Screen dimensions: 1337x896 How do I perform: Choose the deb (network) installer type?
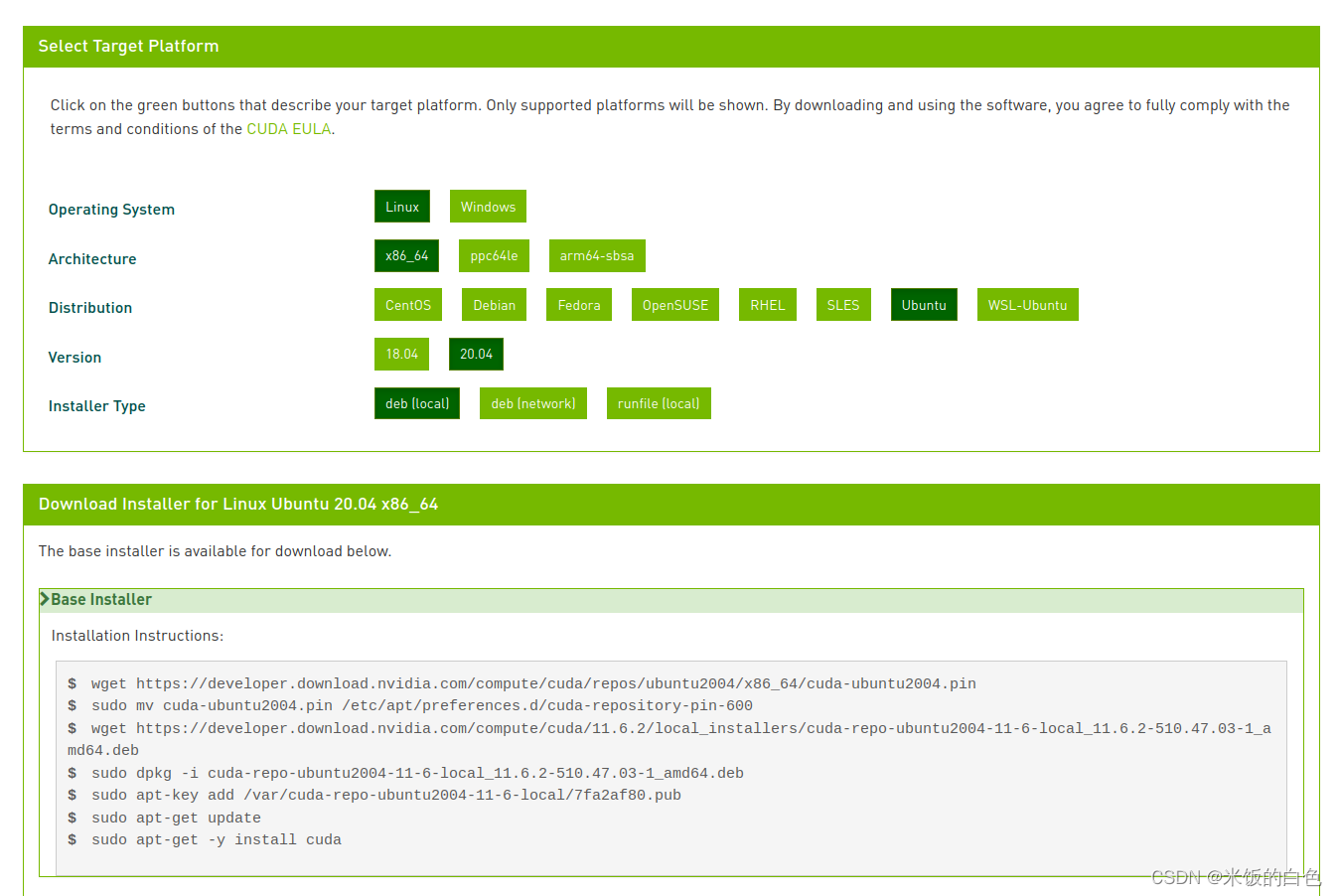point(533,403)
